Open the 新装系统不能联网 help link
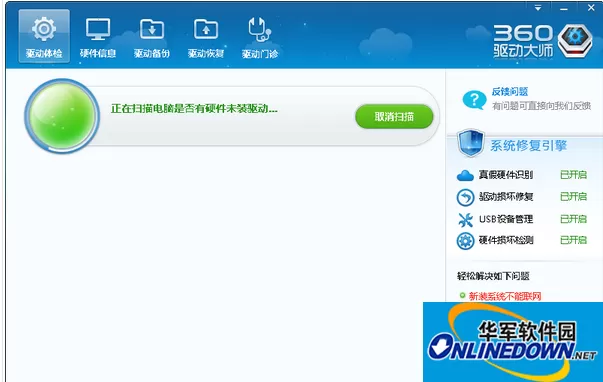Screen dimensions: 603x382 [505, 296]
